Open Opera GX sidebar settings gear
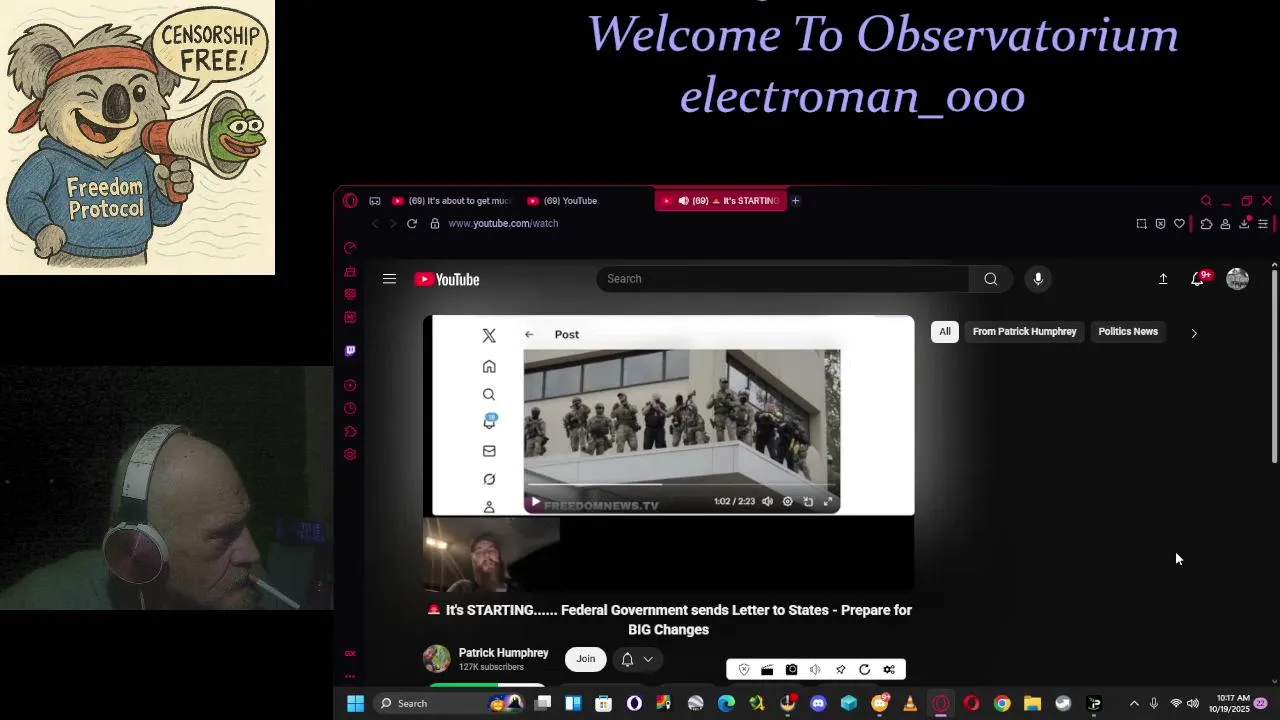The image size is (1280, 720). (x=350, y=454)
